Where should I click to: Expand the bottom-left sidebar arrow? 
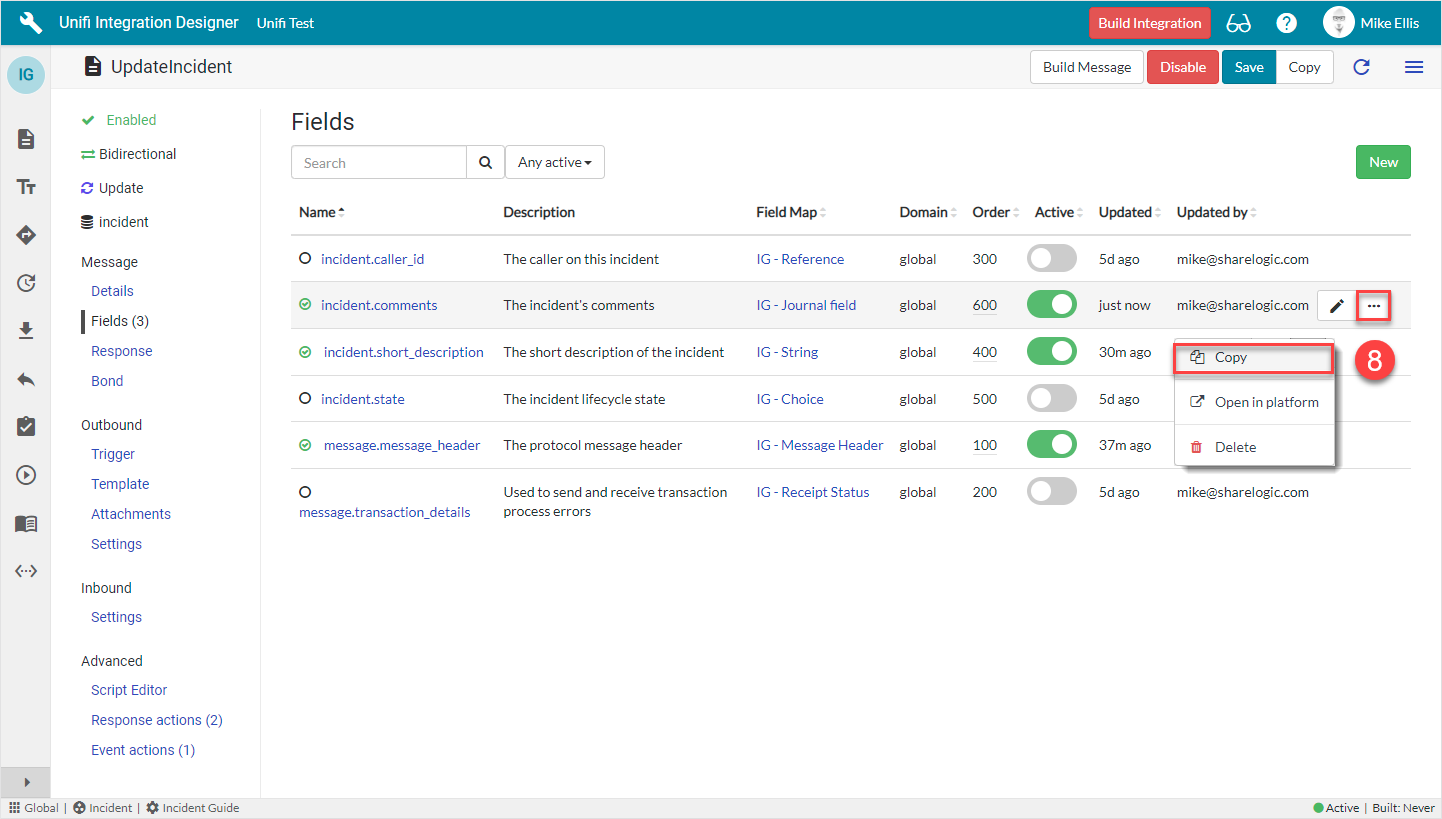(x=27, y=782)
